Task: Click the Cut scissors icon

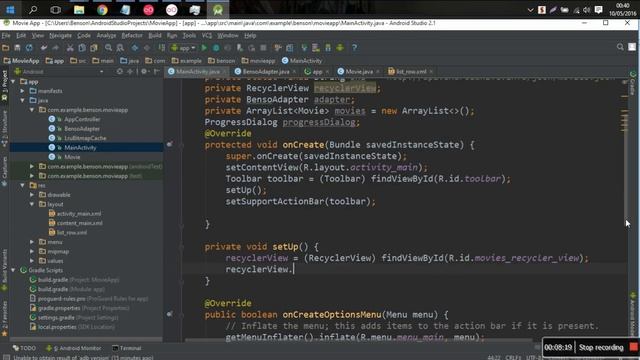Action: coord(70,48)
